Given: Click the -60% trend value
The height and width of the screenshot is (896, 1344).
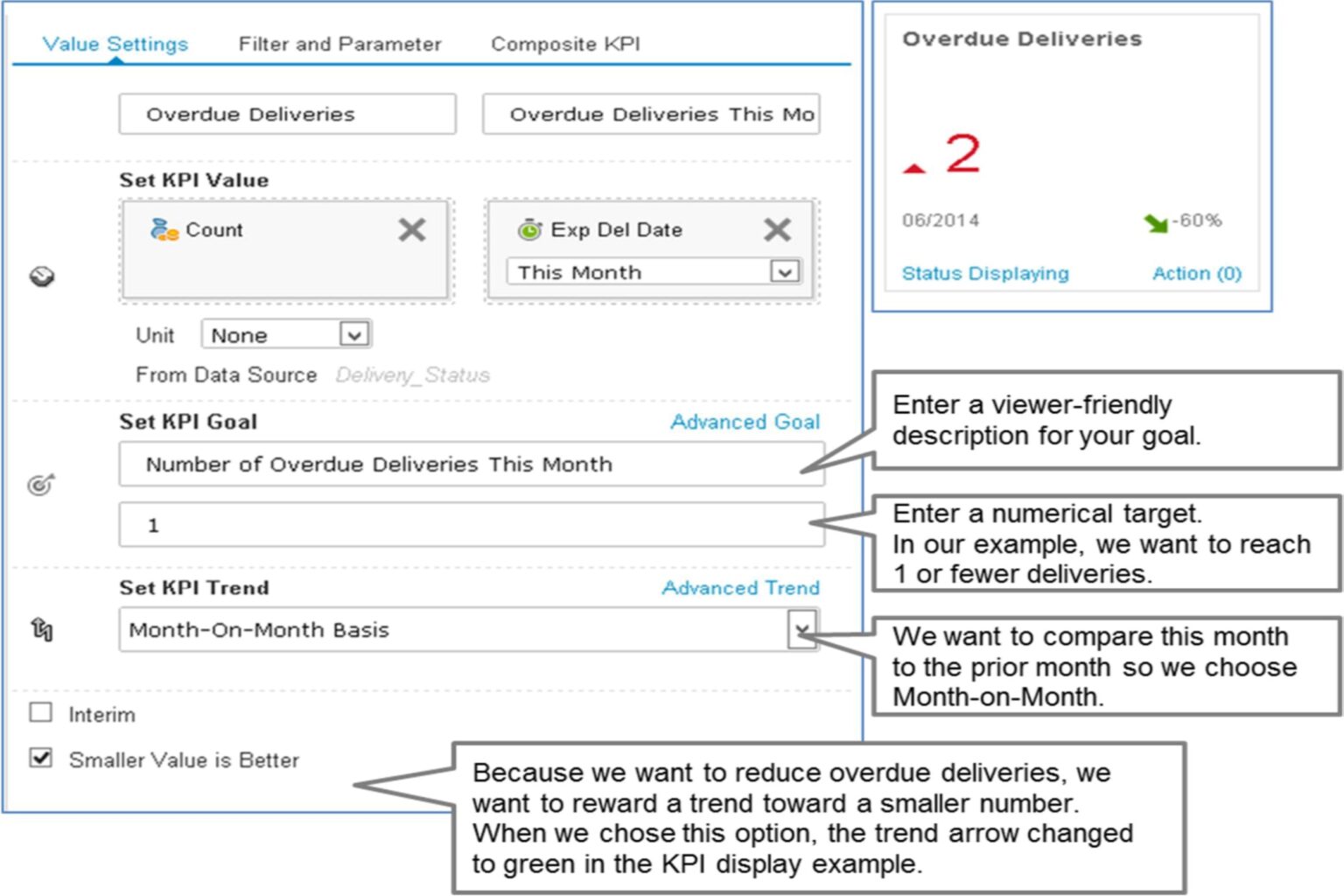Looking at the screenshot, I should (1197, 220).
